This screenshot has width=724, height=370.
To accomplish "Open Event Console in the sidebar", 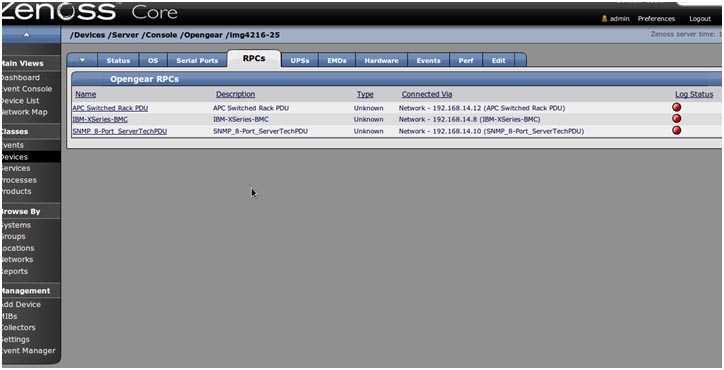I will tap(26, 89).
